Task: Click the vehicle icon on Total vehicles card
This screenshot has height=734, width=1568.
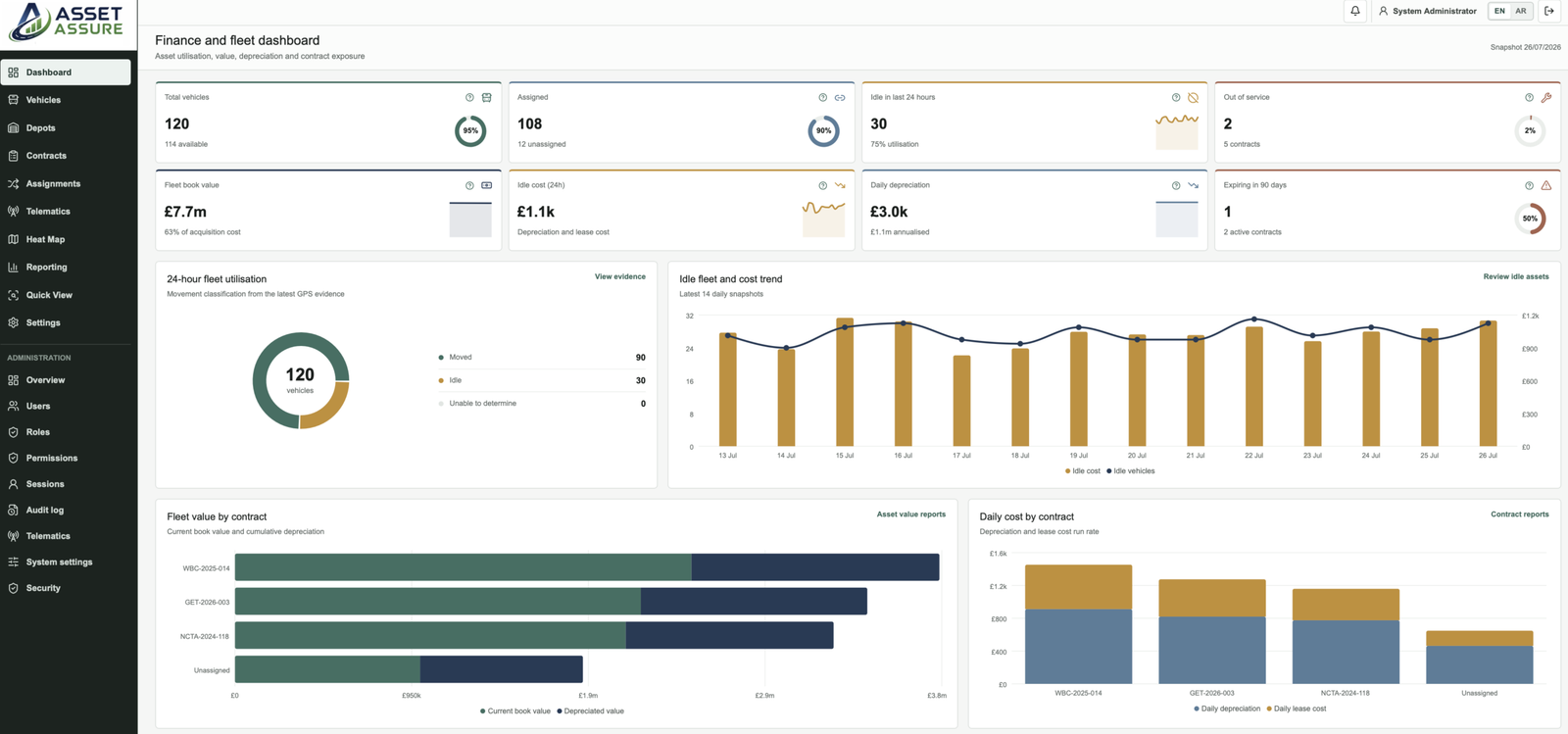Action: [486, 97]
